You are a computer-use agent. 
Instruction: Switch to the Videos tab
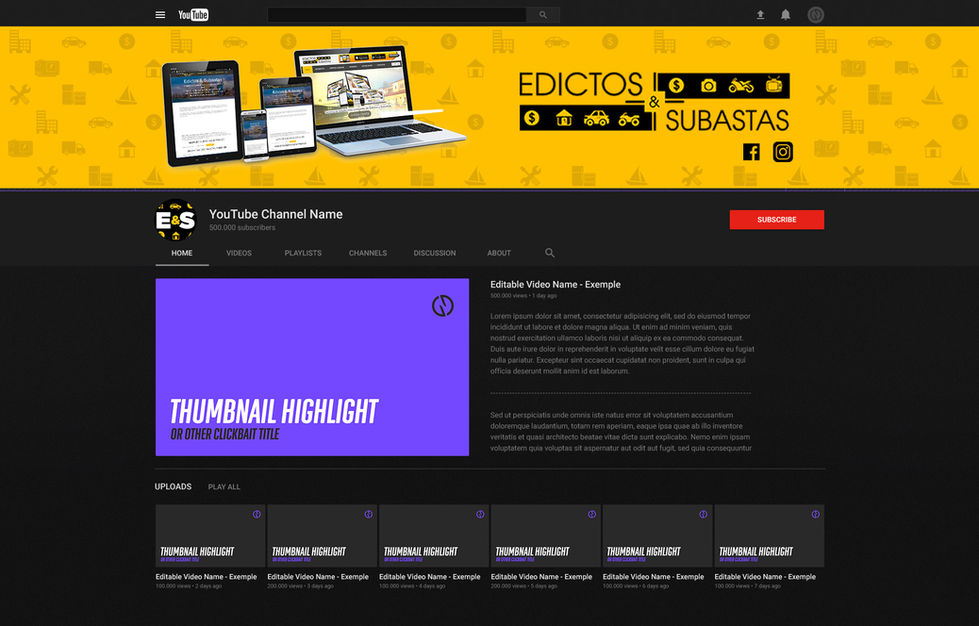(x=239, y=253)
